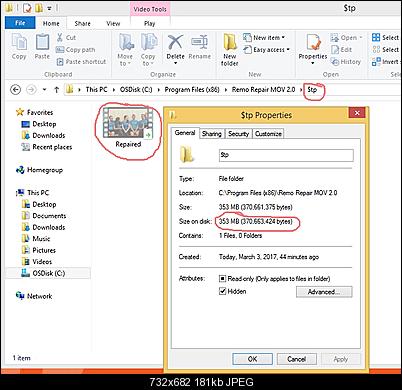402x390 pixels.
Task: Click Cancel in $tp Properties
Action: click(296, 359)
